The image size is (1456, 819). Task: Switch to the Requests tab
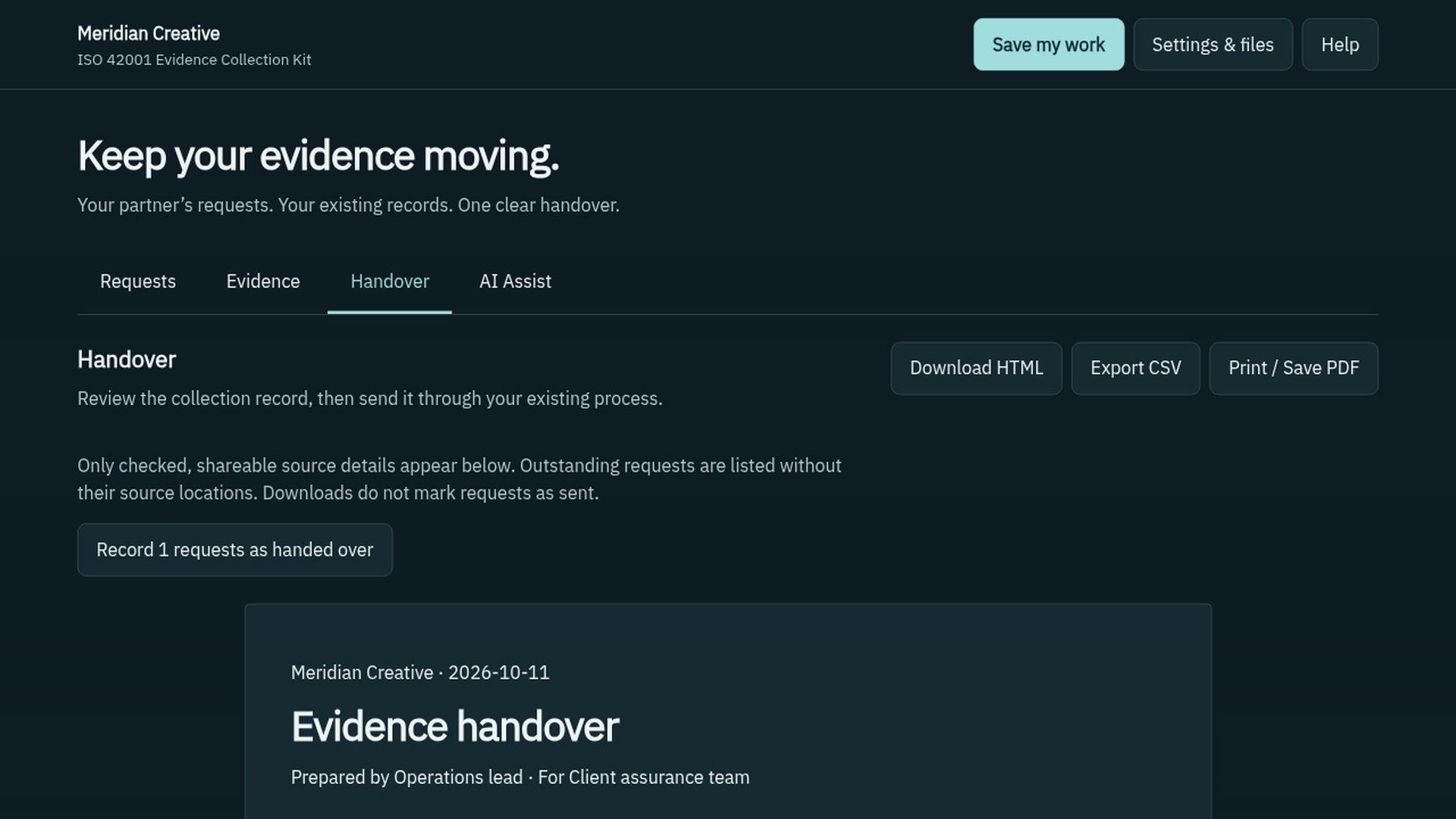[138, 281]
